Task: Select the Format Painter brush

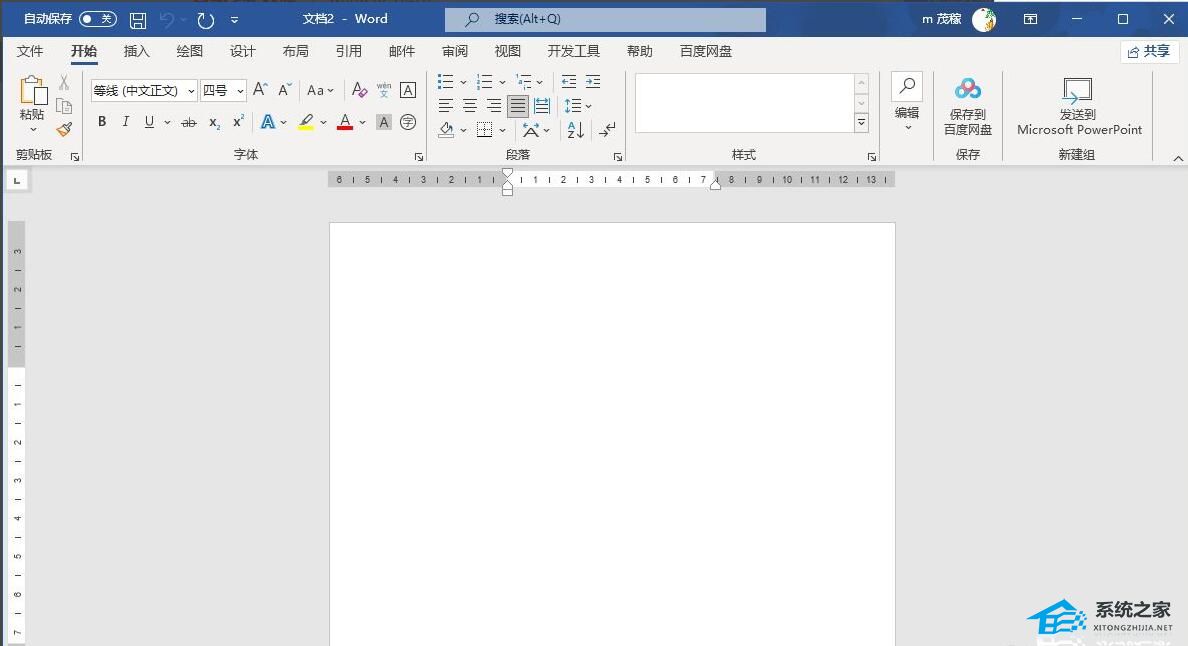Action: click(64, 130)
